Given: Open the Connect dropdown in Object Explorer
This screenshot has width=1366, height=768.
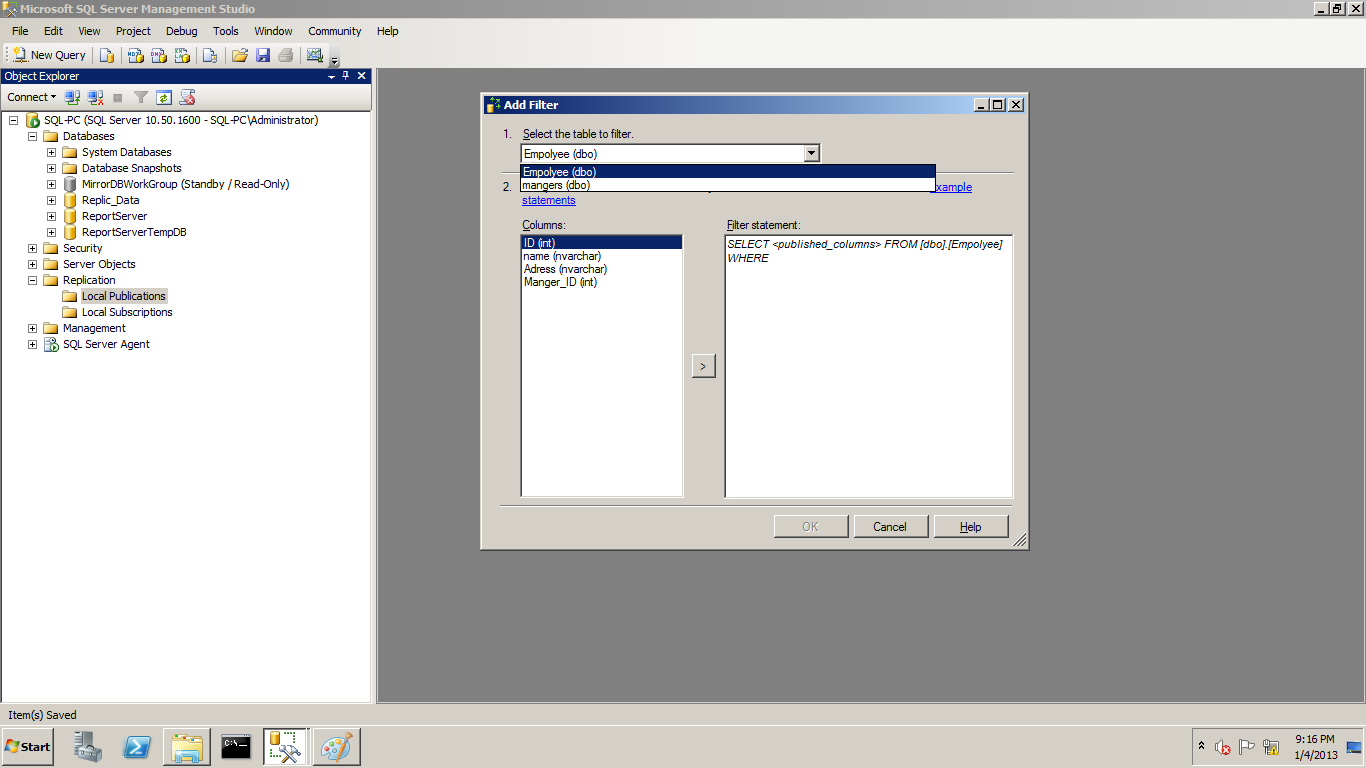Looking at the screenshot, I should coord(32,97).
